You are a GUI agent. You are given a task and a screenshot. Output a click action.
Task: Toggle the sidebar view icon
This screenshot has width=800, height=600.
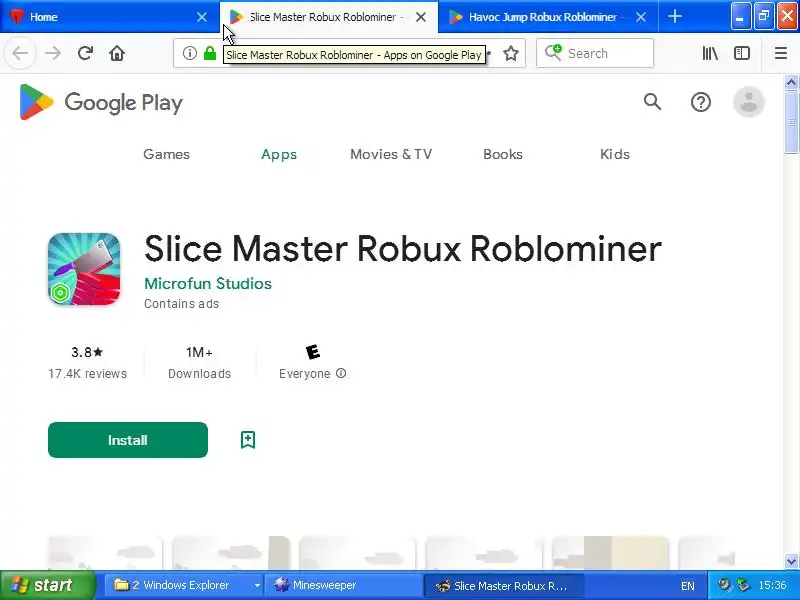coord(741,53)
